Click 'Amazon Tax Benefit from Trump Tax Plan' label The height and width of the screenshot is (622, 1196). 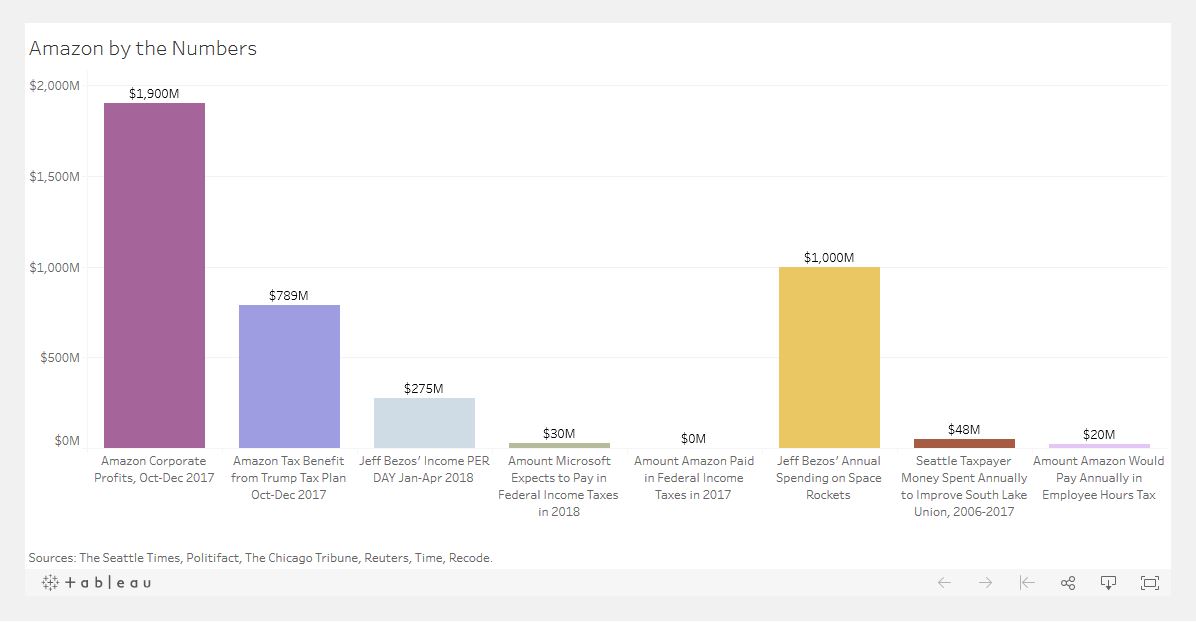[x=288, y=478]
